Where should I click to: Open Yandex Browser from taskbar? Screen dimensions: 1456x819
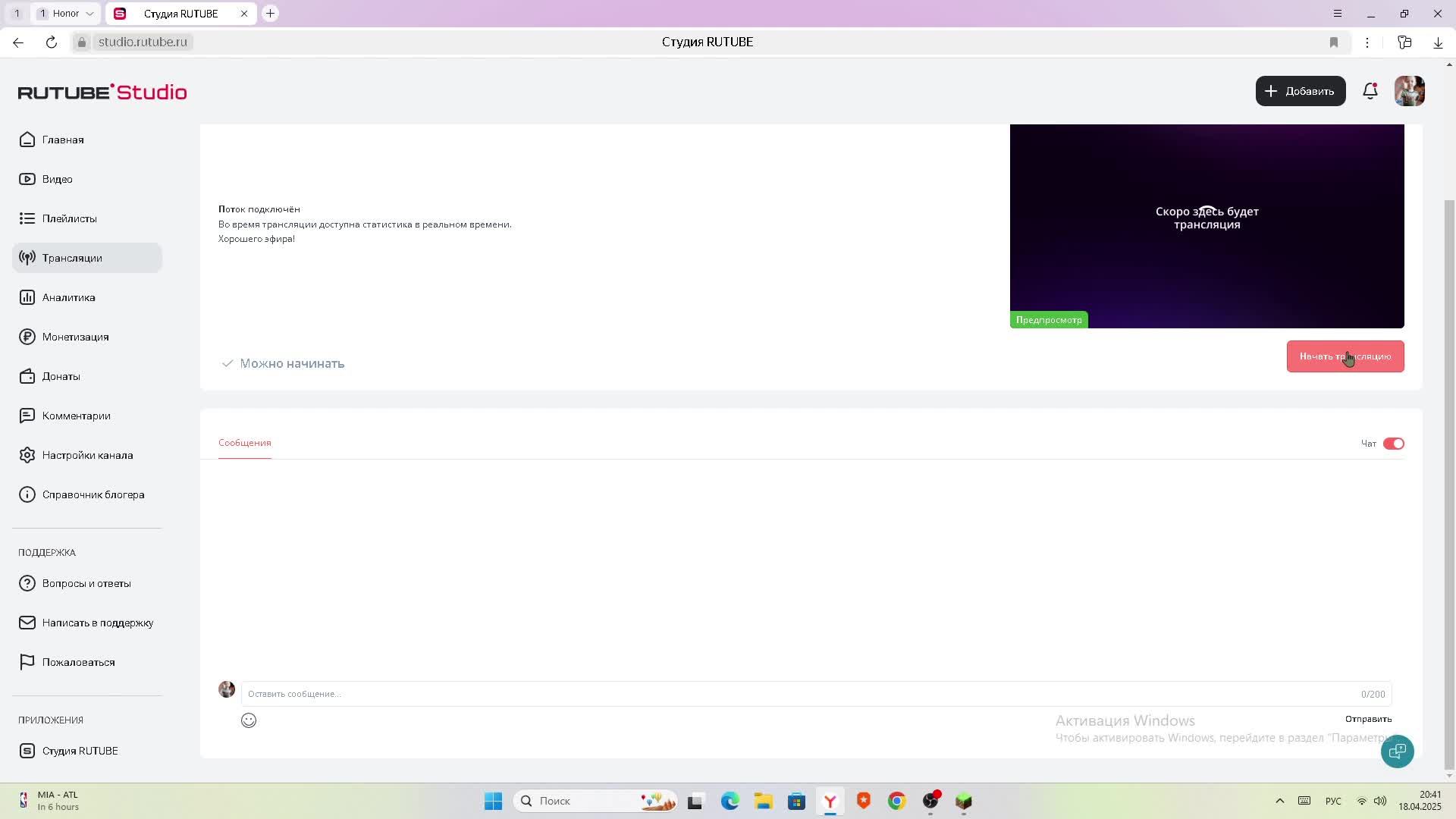tap(830, 801)
